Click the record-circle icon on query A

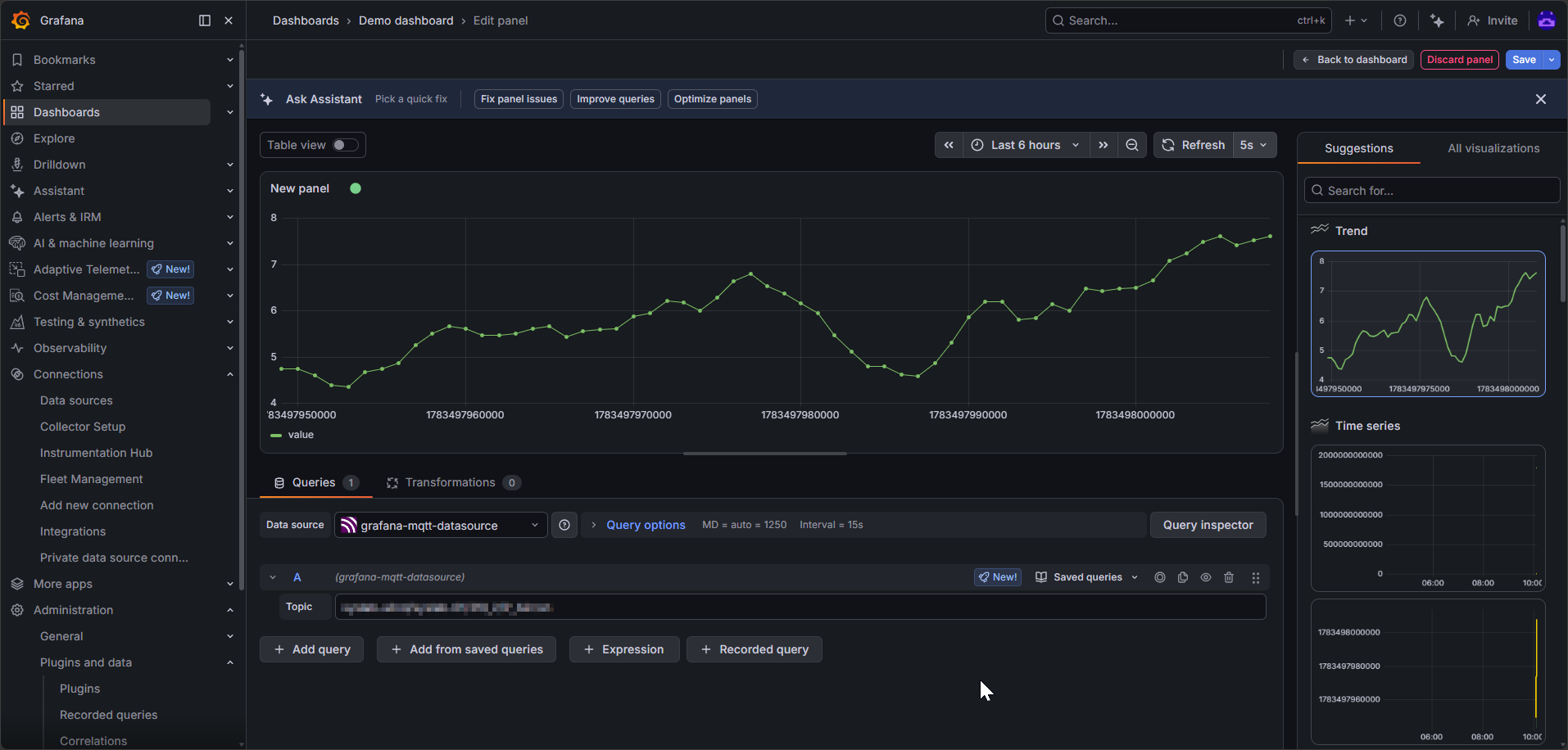click(1160, 577)
